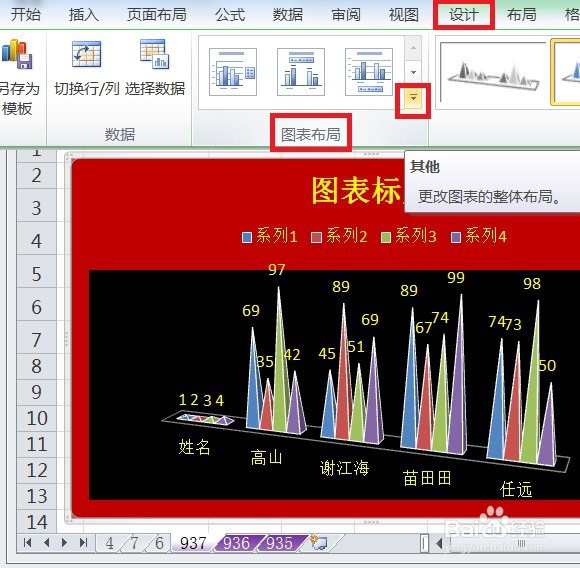Open the 开始 ribbon tab

click(x=26, y=15)
